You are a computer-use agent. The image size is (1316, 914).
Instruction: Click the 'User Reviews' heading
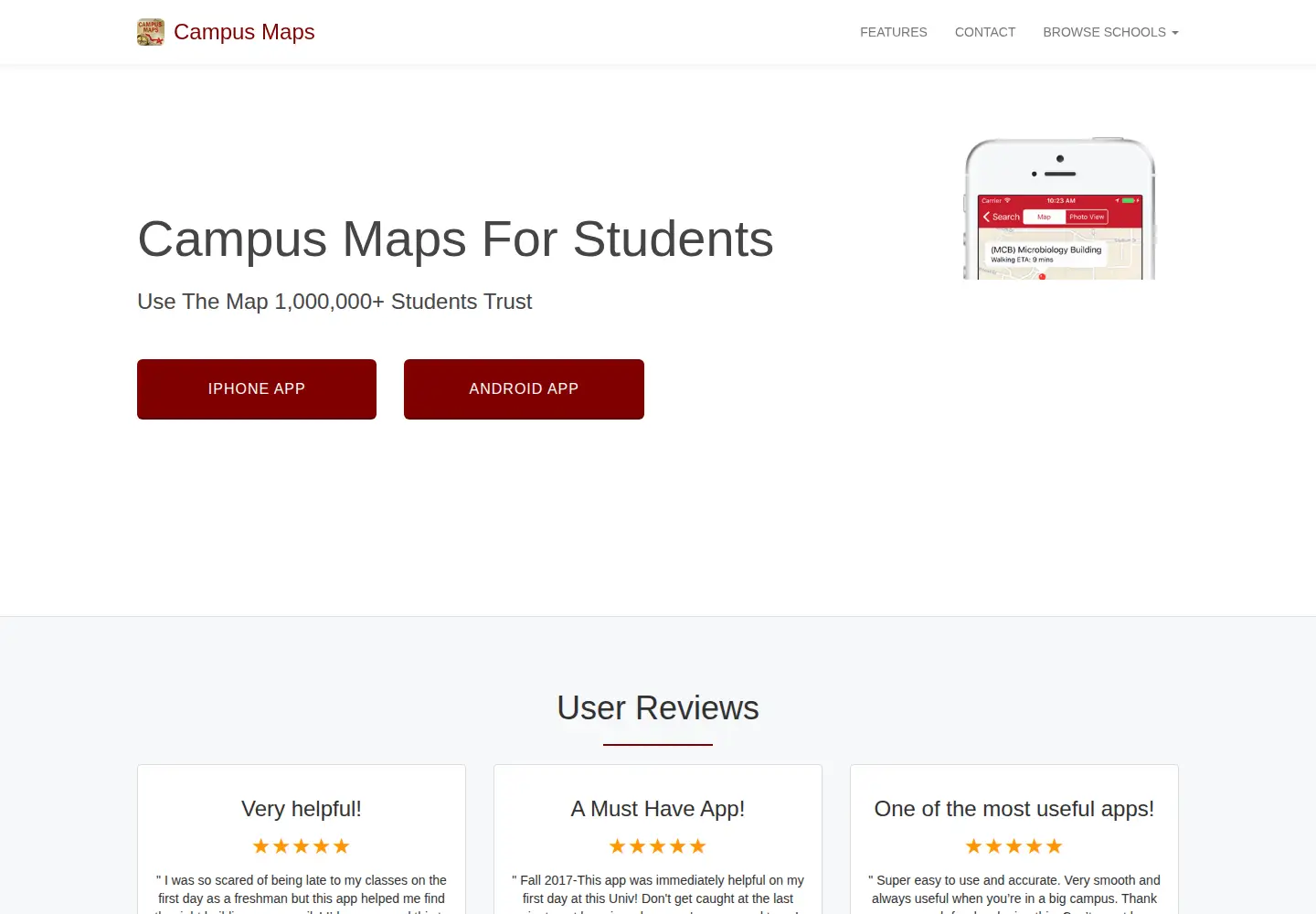(658, 708)
